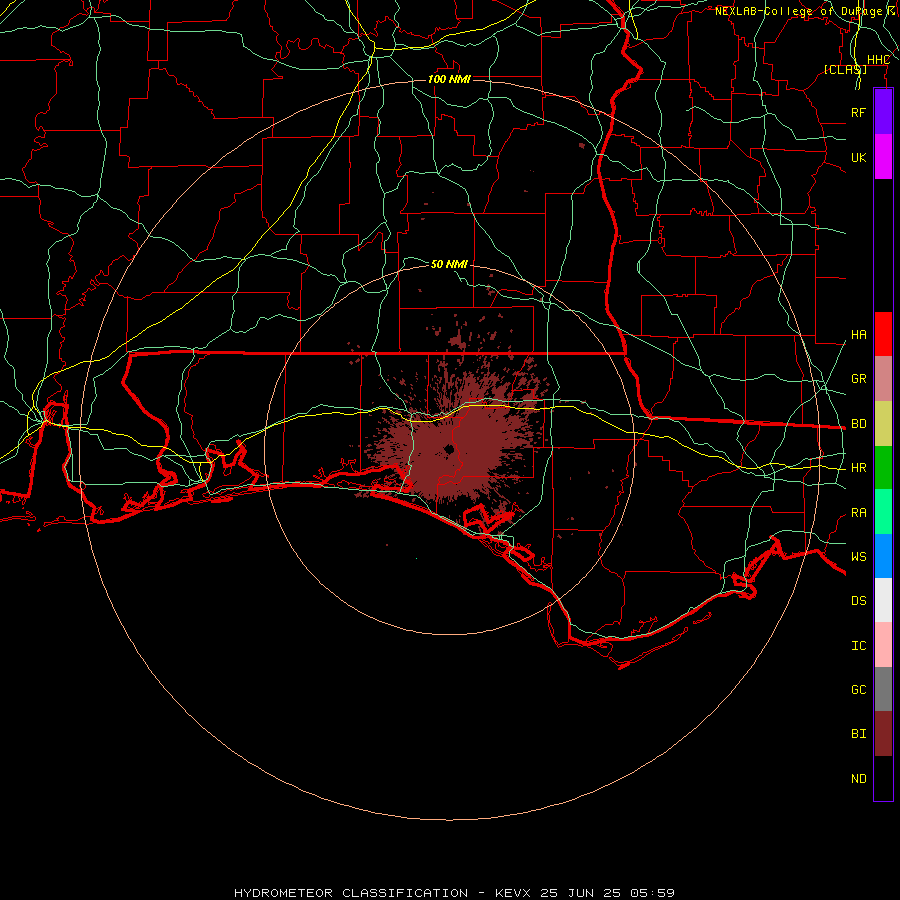Click the BI legend label
The height and width of the screenshot is (900, 900).
858,734
